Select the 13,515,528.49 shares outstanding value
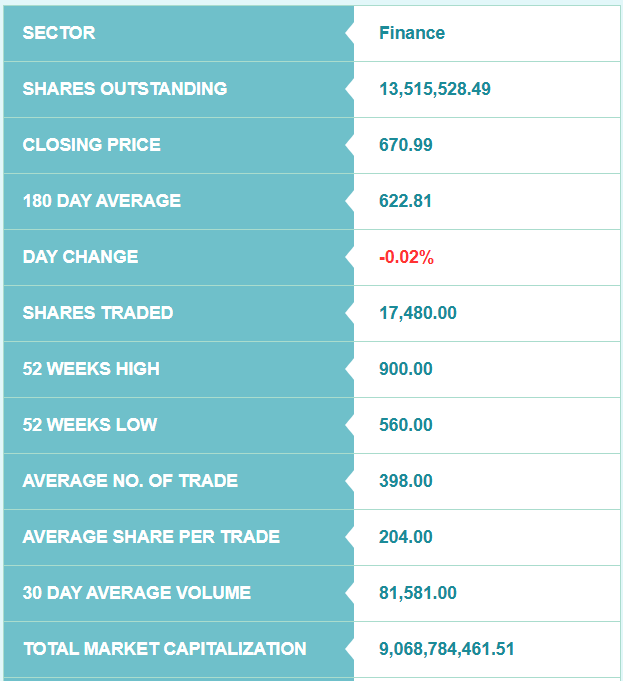The width and height of the screenshot is (623, 681). (434, 89)
